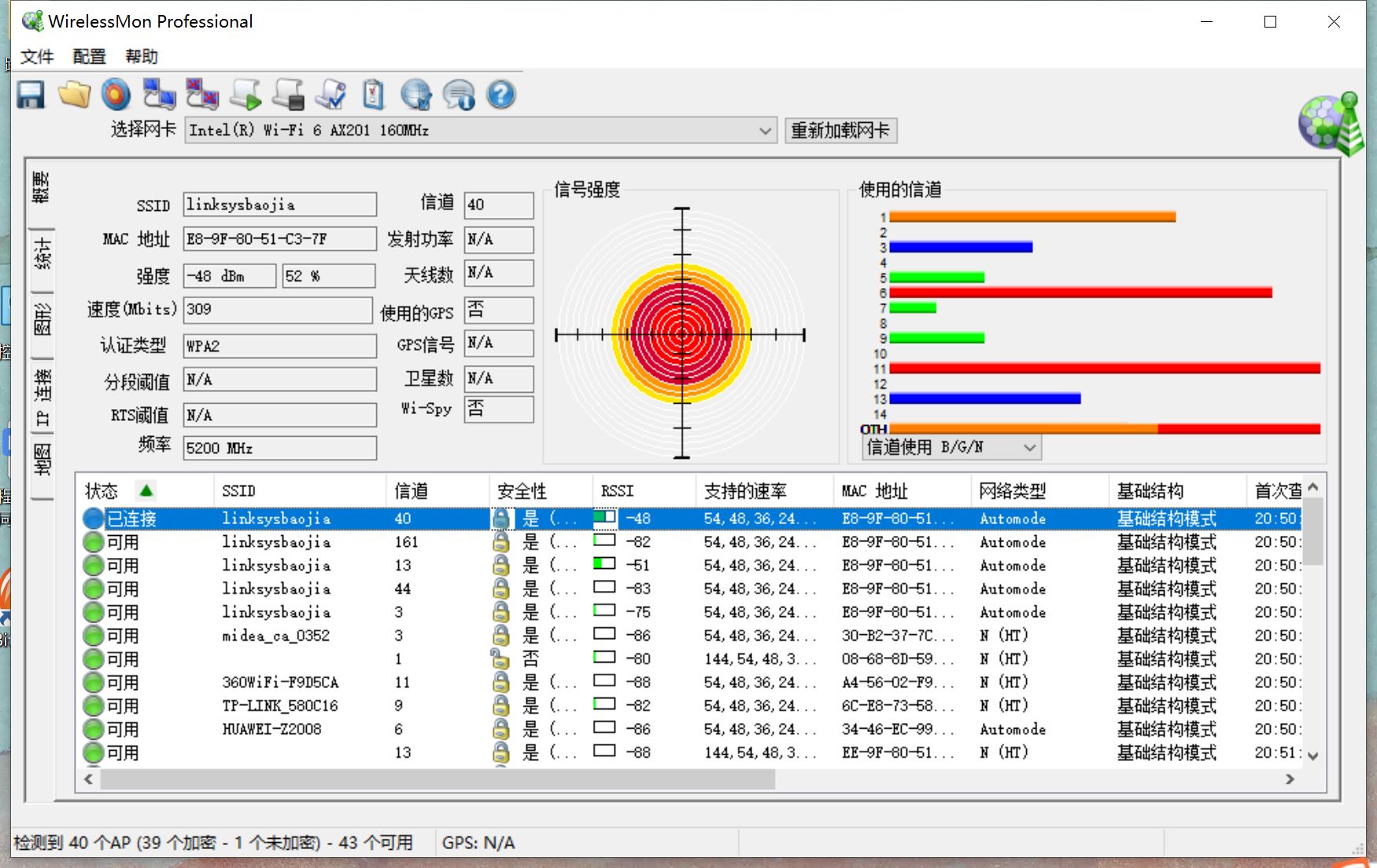Image resolution: width=1377 pixels, height=868 pixels.
Task: Click the WirelessMon logo at toolbar right
Action: (x=1331, y=123)
